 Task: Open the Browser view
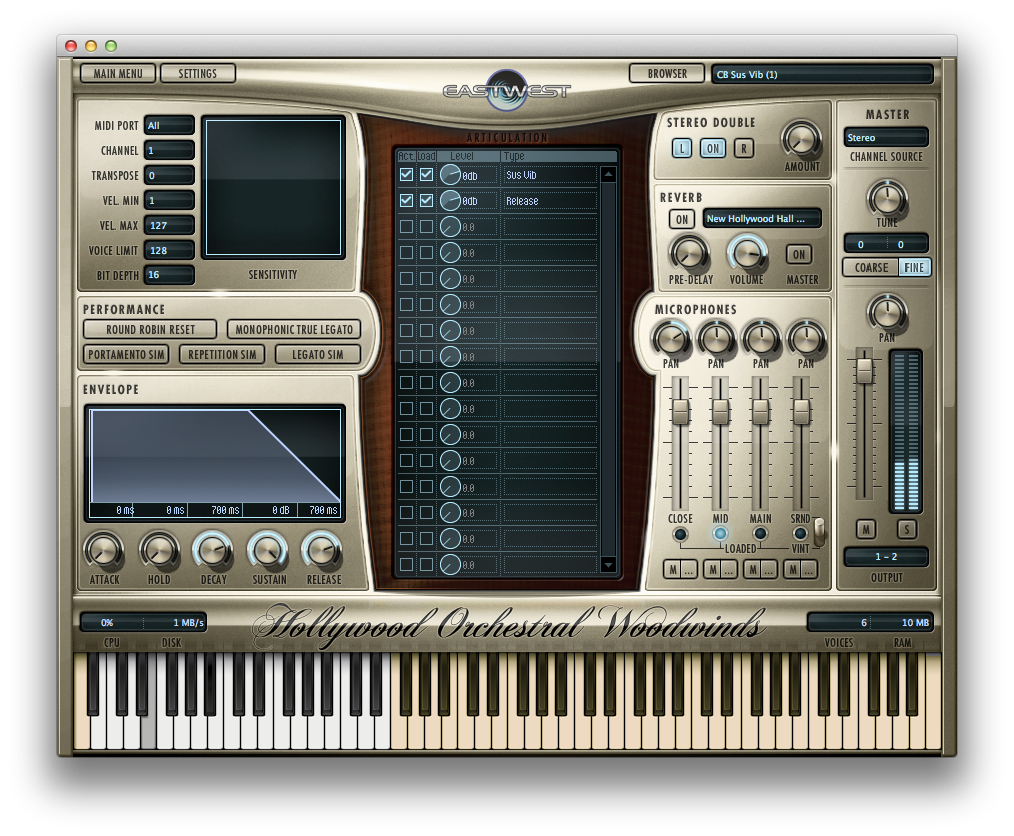(x=667, y=74)
